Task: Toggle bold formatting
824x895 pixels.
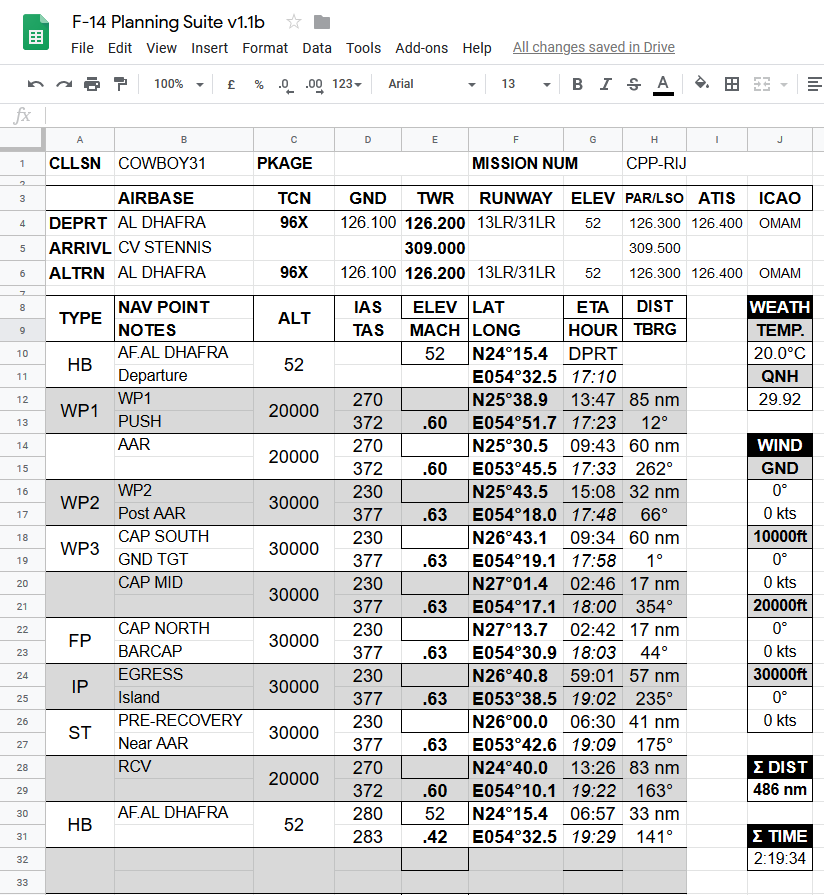Action: [577, 84]
